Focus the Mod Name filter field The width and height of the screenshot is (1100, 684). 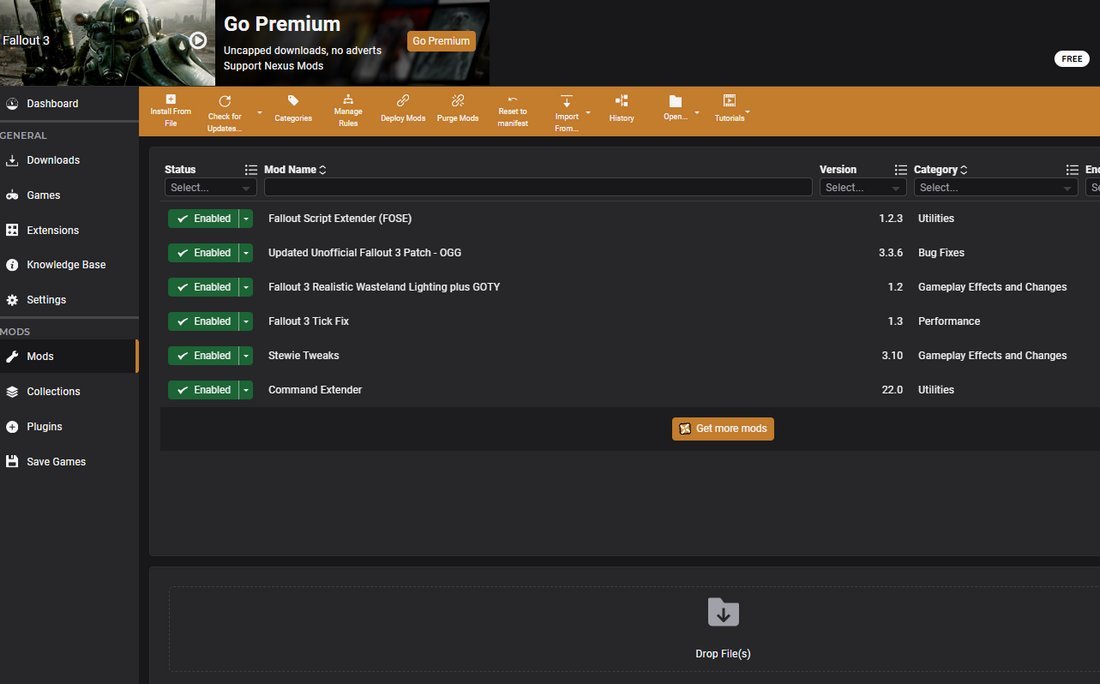point(538,187)
